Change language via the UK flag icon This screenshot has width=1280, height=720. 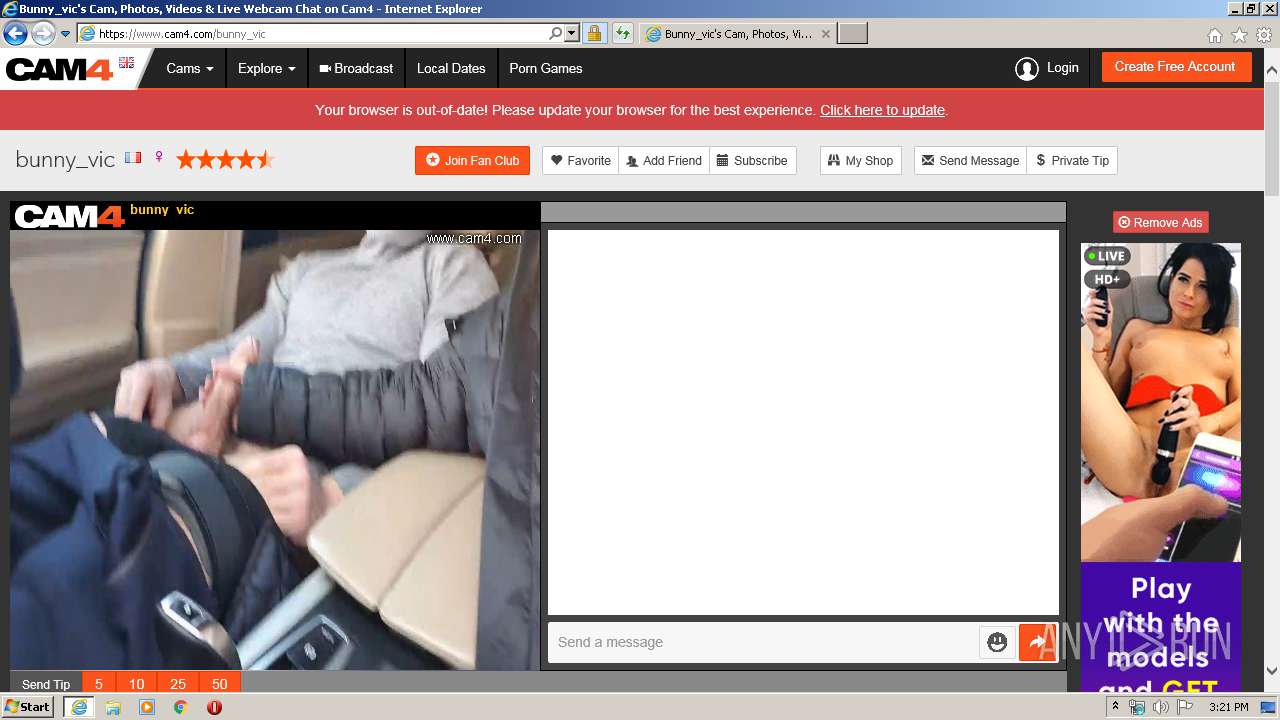coord(126,62)
